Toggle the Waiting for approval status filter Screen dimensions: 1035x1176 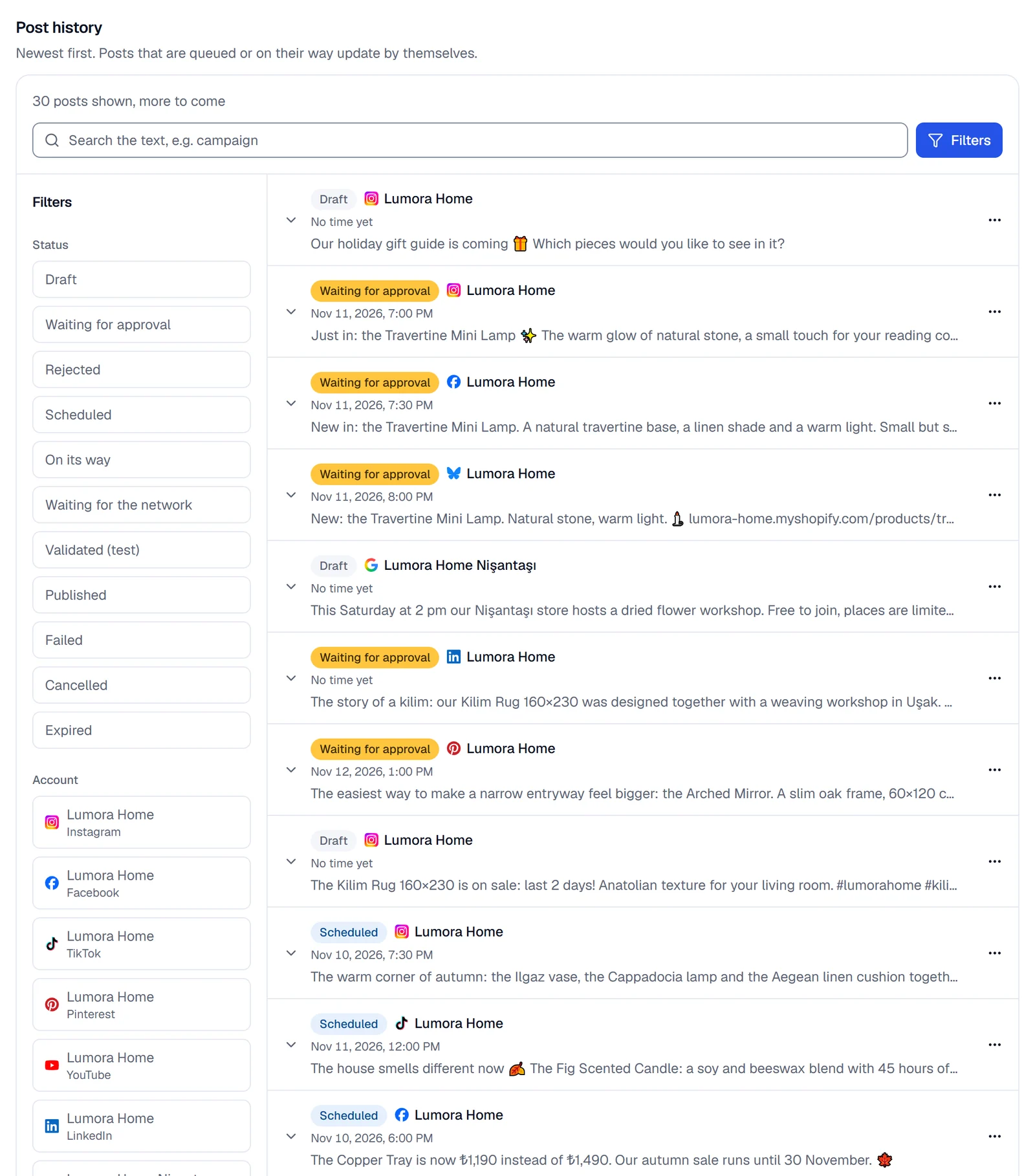(x=142, y=325)
